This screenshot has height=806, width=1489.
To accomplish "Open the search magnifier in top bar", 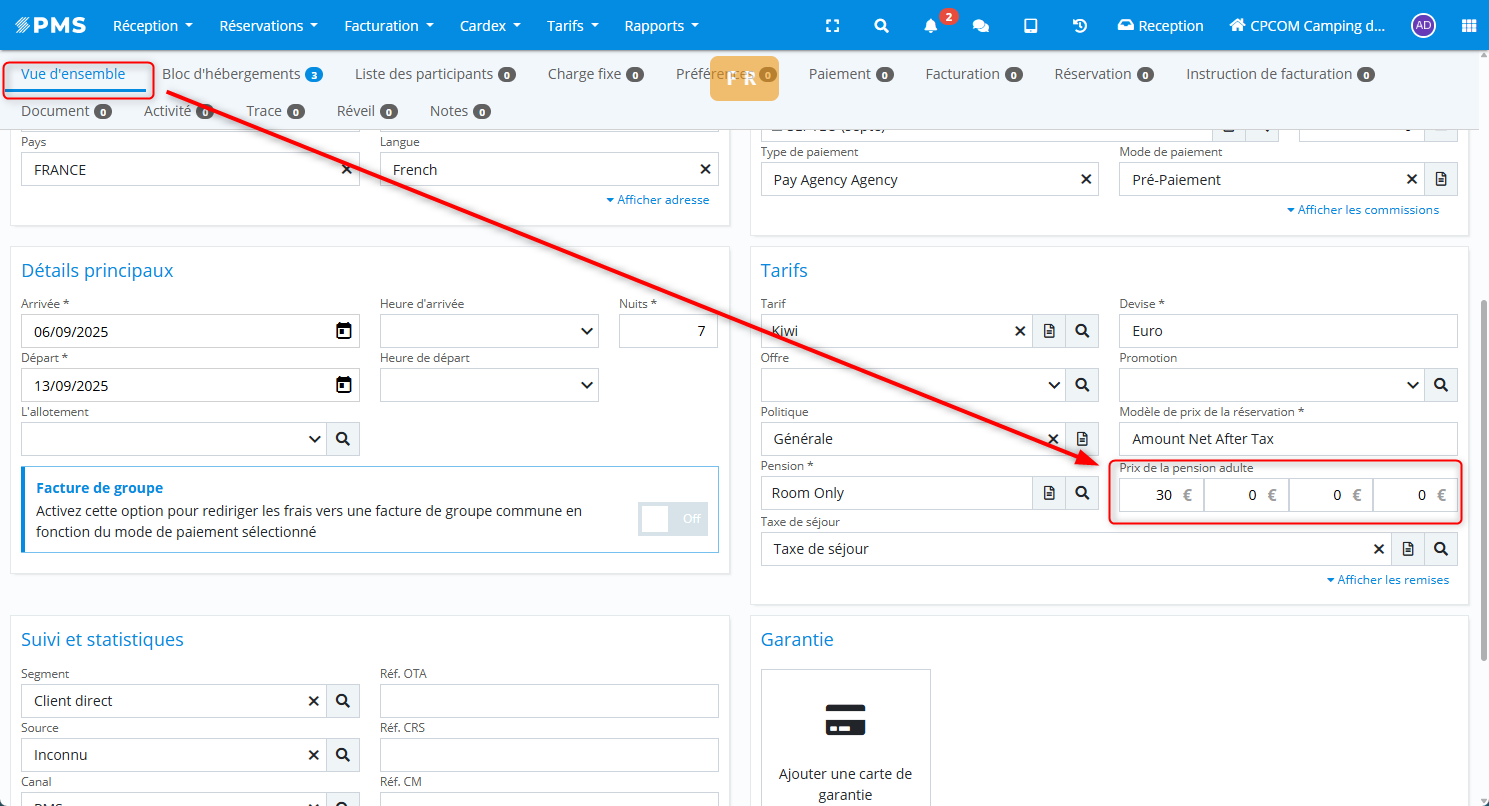I will [x=881, y=26].
